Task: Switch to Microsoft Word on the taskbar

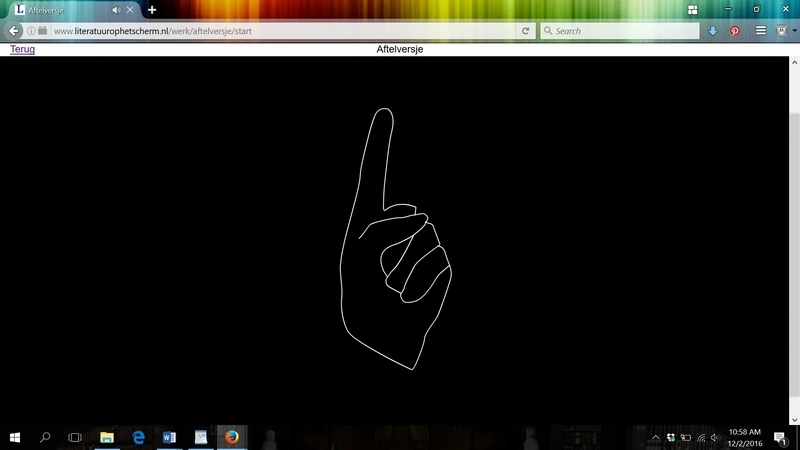Action: [x=169, y=437]
